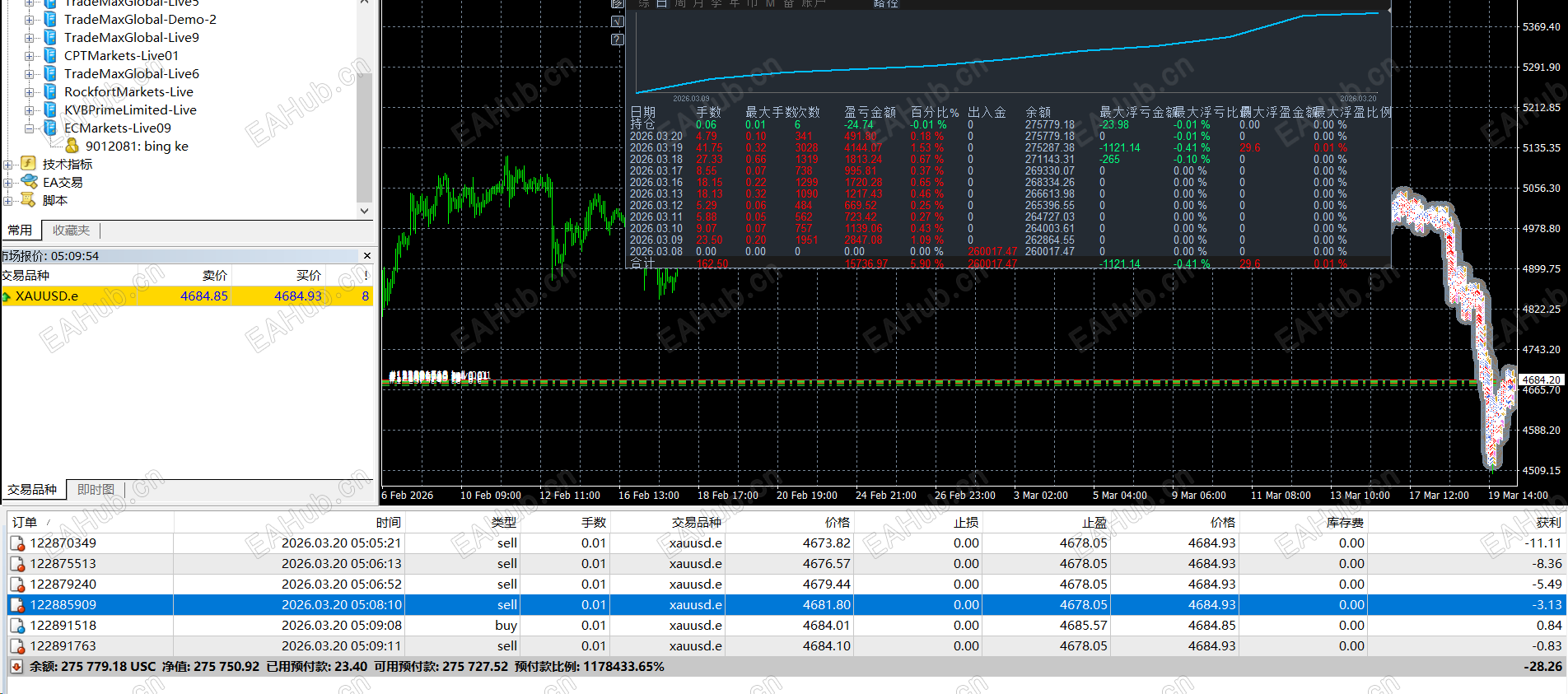Viewport: 1568px width, 694px height.
Task: Click the 买价 market watch column header
Action: pyautogui.click(x=278, y=275)
